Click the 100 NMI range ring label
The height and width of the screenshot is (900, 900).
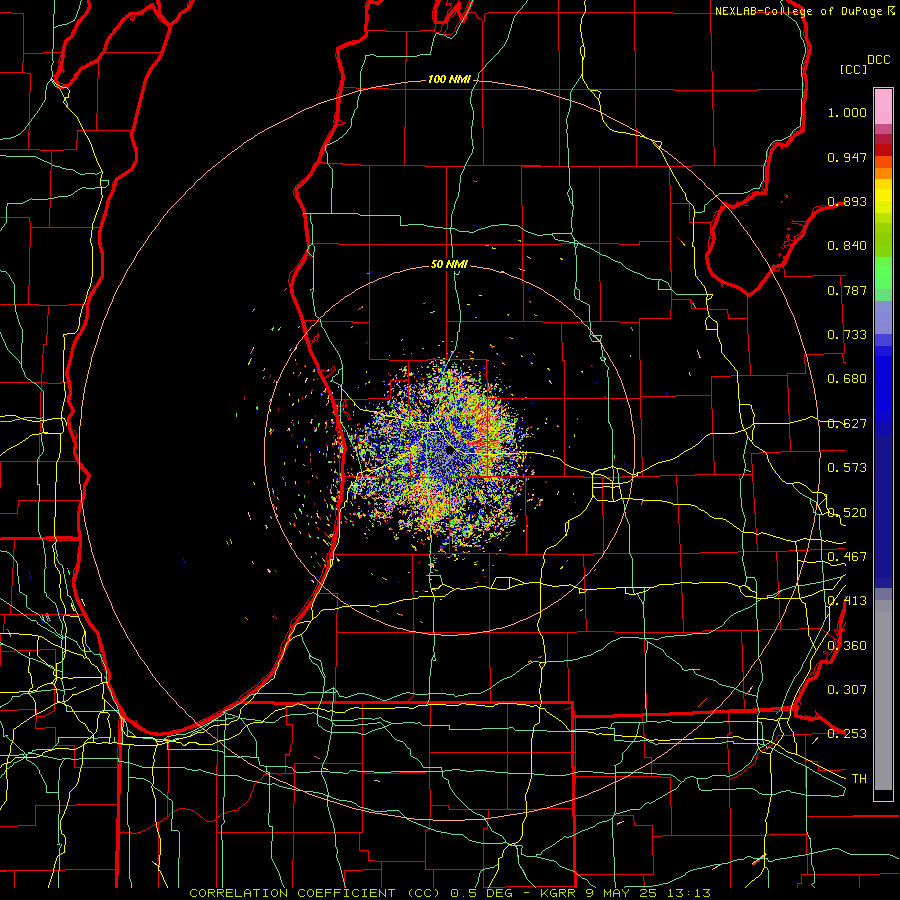tap(449, 79)
